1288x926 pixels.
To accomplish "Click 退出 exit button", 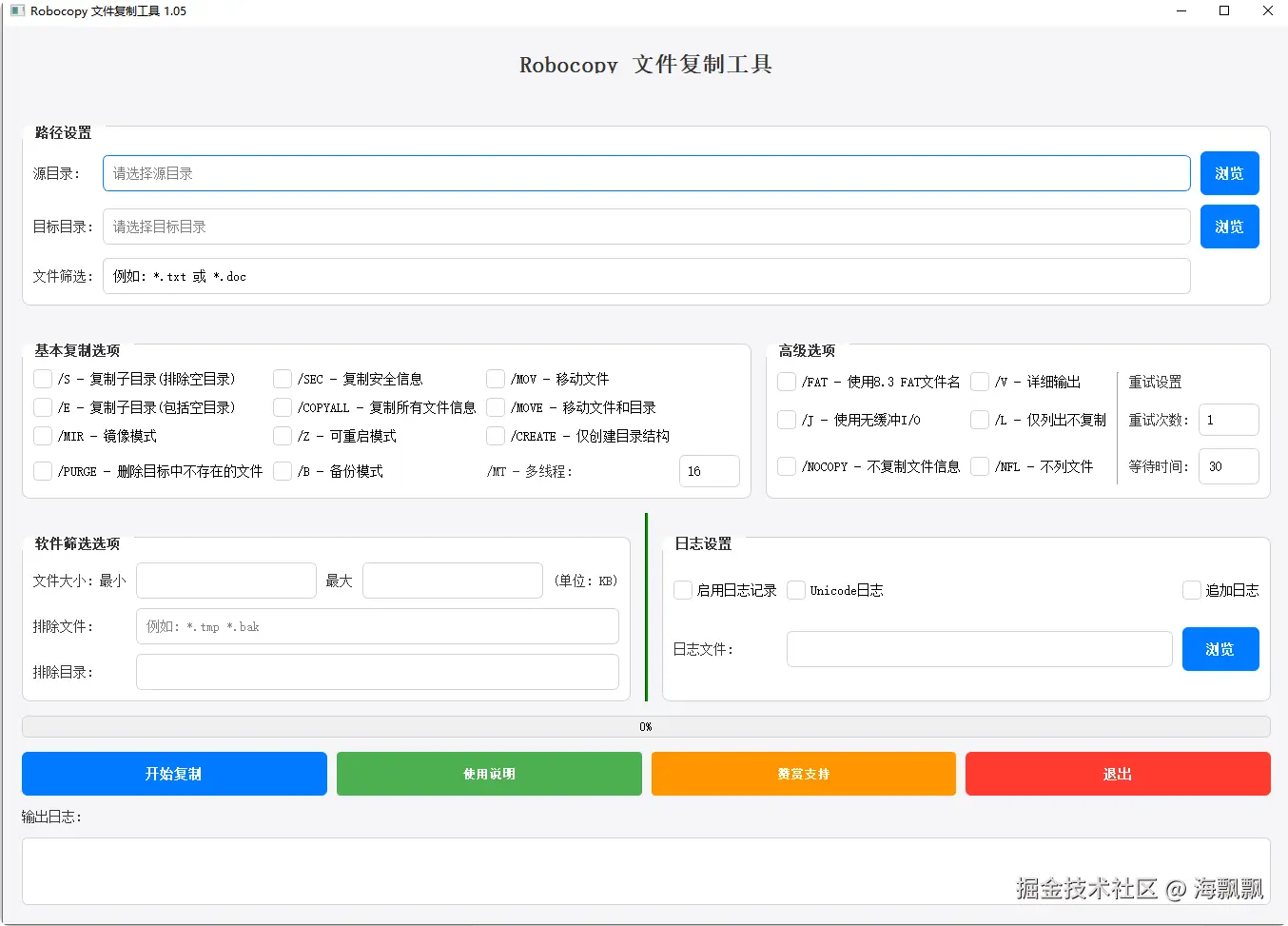I will coord(1117,774).
